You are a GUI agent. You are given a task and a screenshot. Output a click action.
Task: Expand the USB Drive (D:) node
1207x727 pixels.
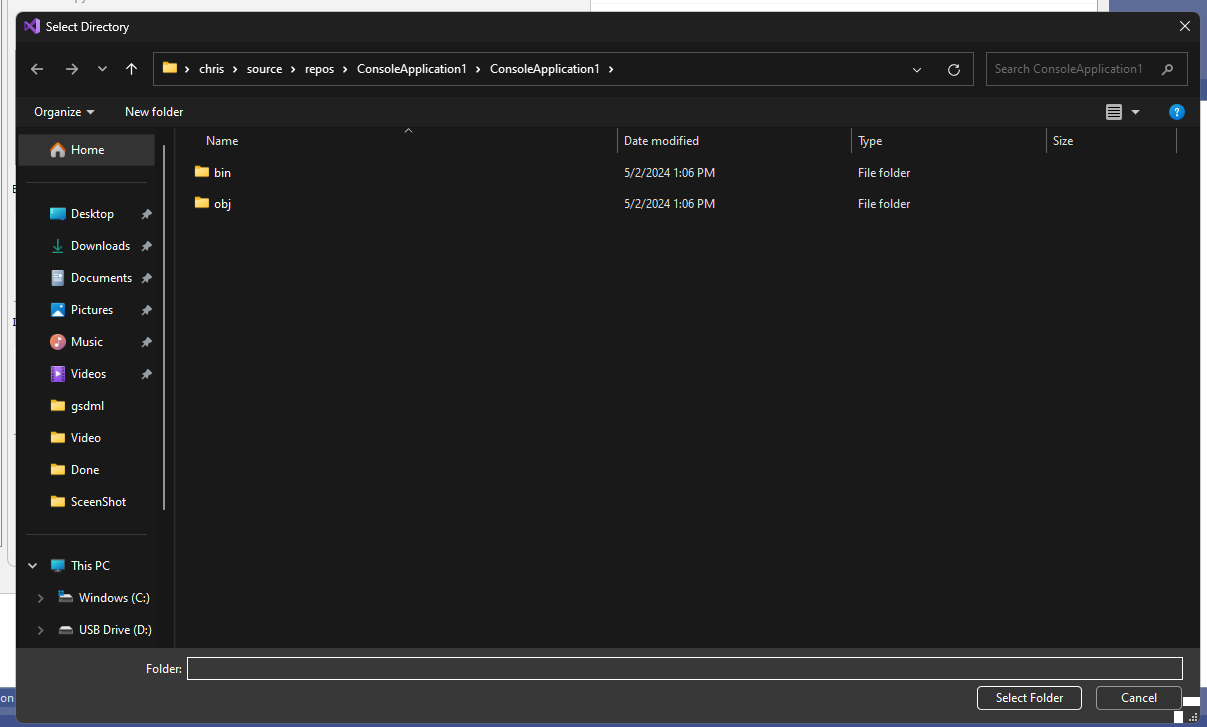[x=40, y=630]
